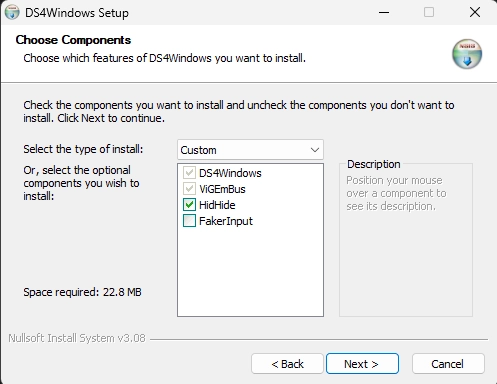Screen dimensions: 497x384
Task: Cancel the DS4Windows setup
Action: (448, 364)
